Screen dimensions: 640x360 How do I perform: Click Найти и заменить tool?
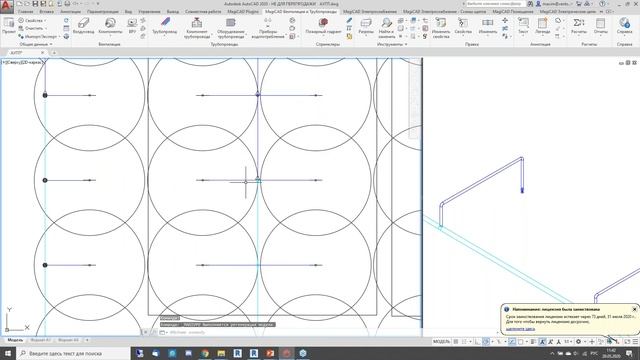tap(386, 28)
